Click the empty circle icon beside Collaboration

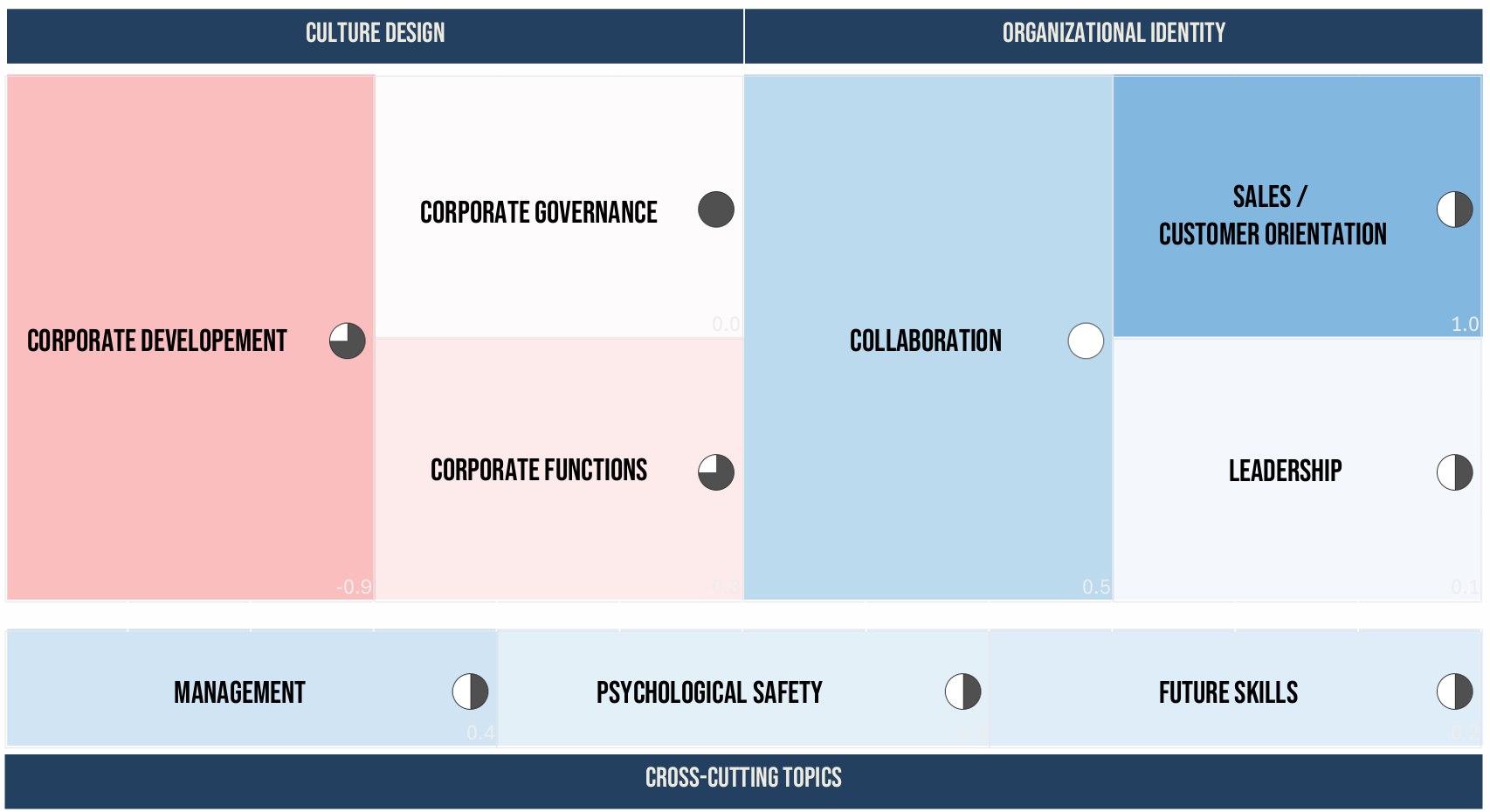click(1086, 341)
